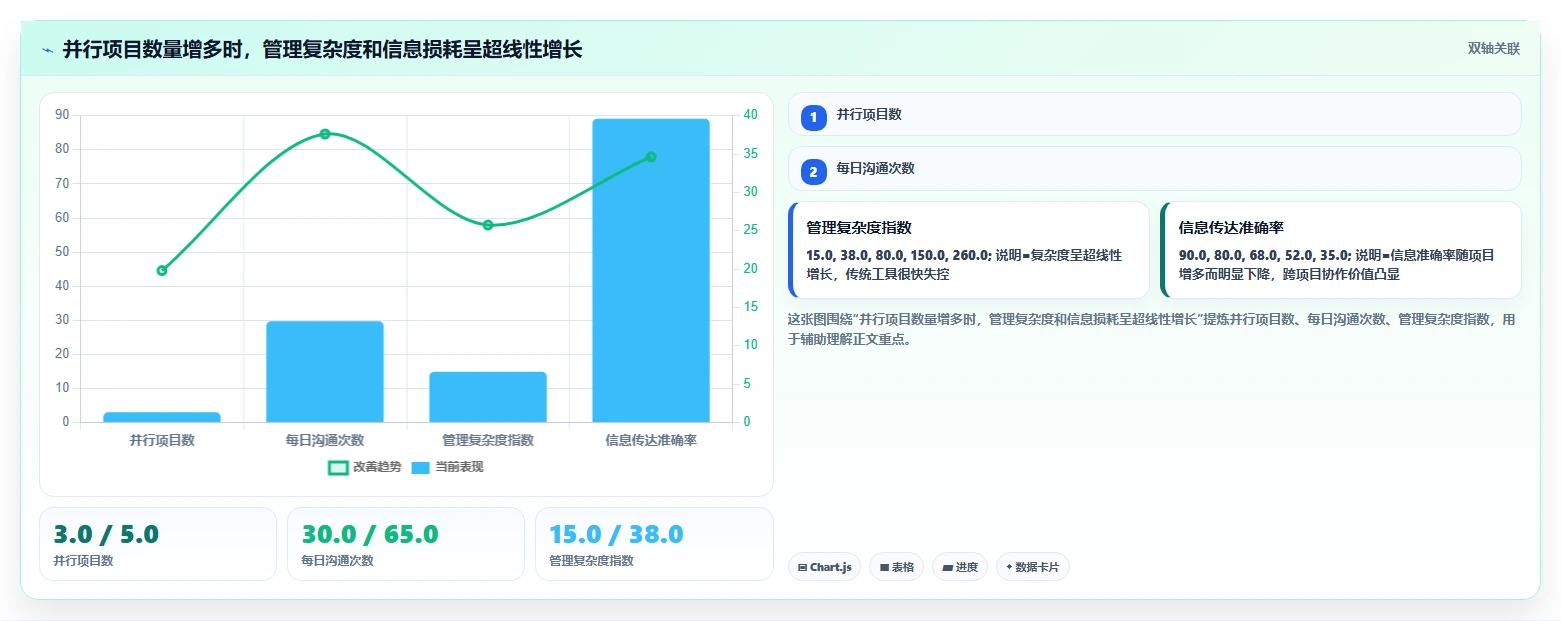
Task: Click x-axis label 并行项目数
Action: (162, 440)
